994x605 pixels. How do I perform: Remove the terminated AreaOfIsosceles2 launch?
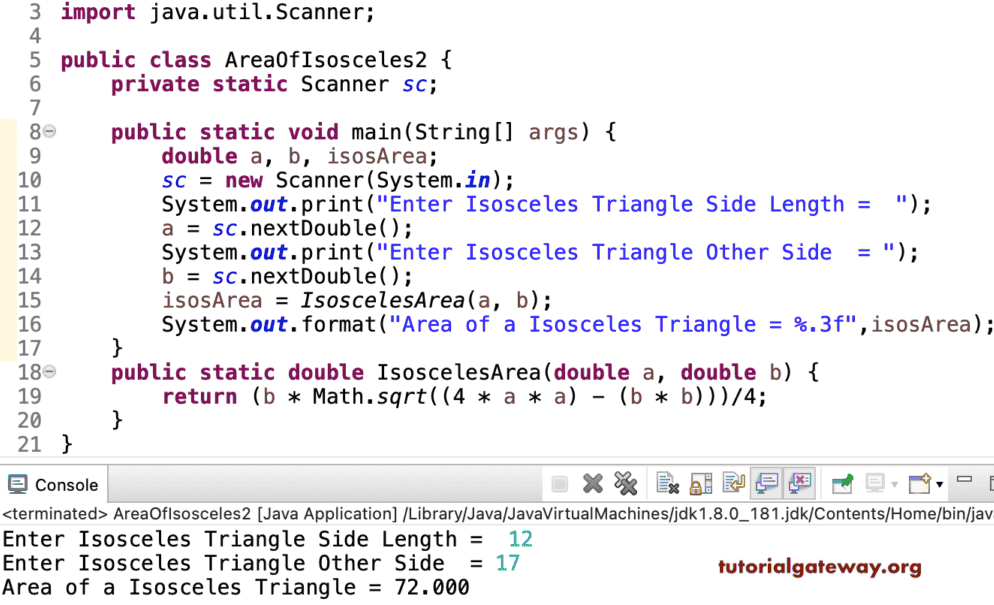[x=591, y=483]
